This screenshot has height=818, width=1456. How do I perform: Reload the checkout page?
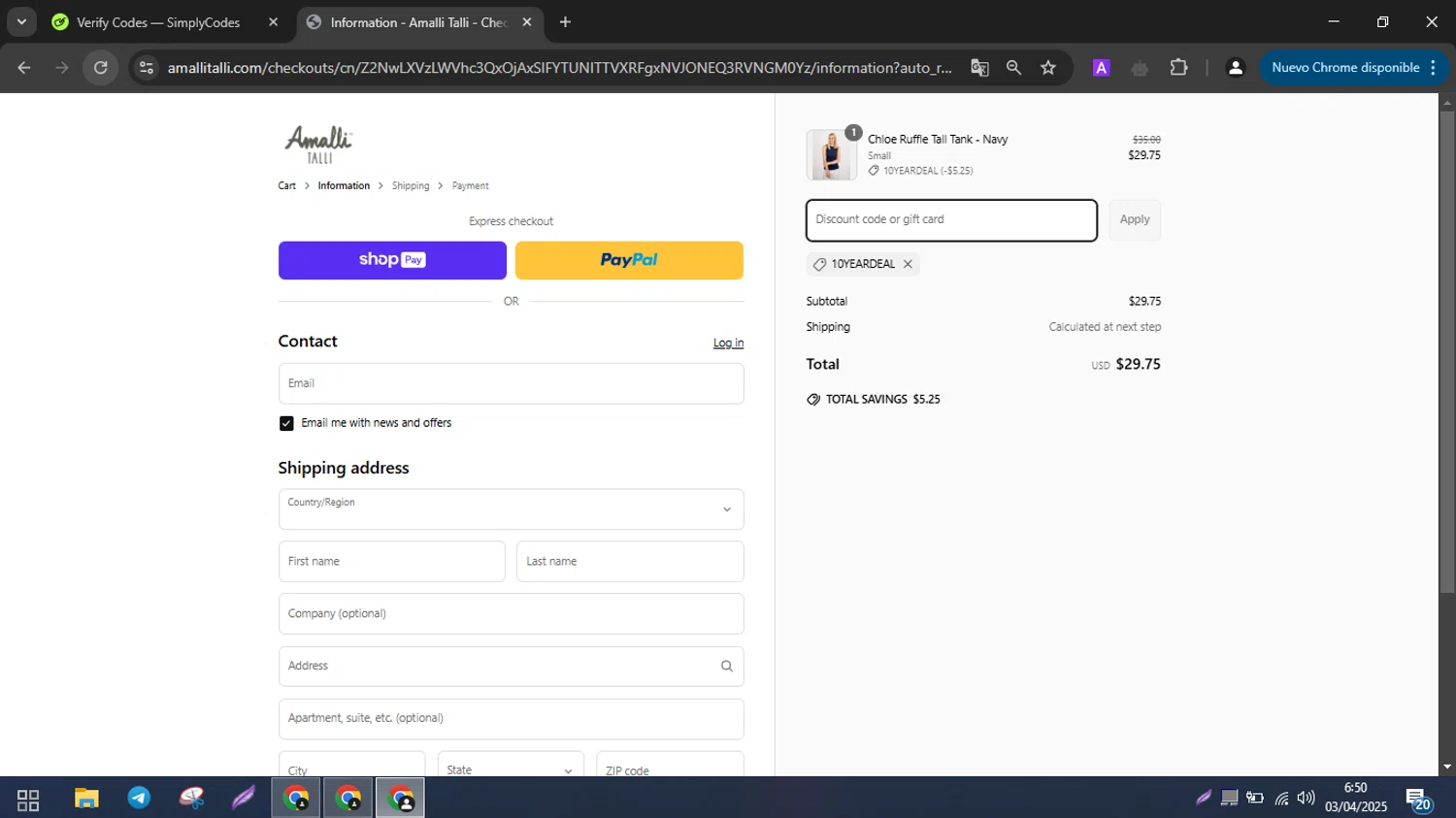tap(101, 68)
